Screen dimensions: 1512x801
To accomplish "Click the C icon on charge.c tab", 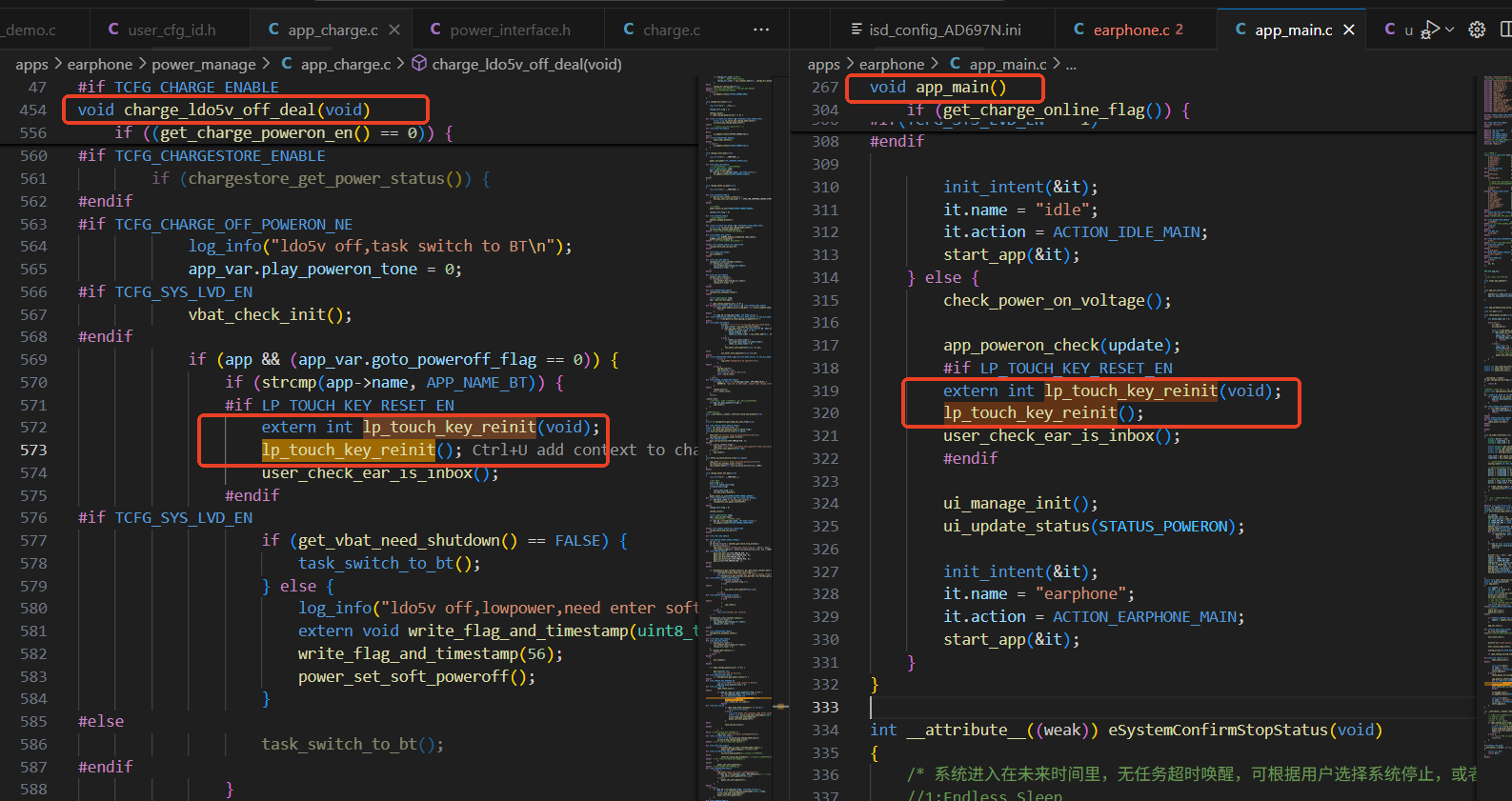I will coord(629,30).
